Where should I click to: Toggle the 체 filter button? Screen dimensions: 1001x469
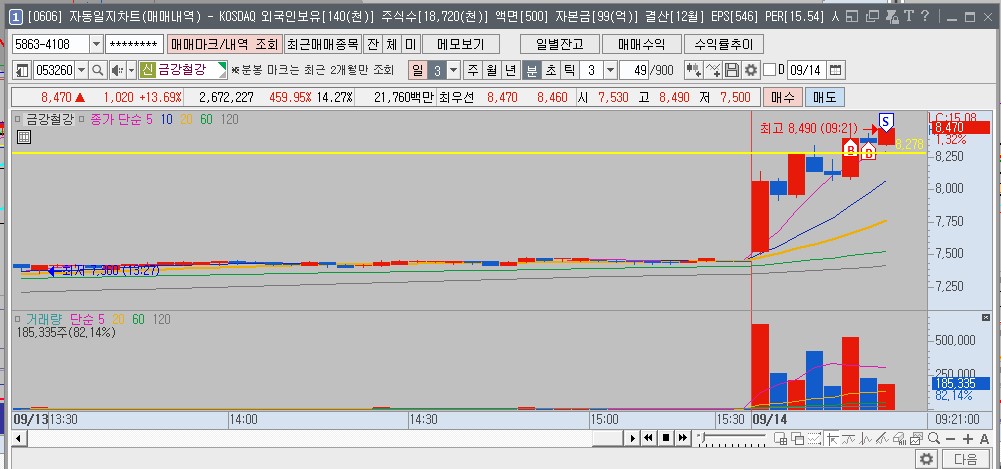tap(391, 45)
